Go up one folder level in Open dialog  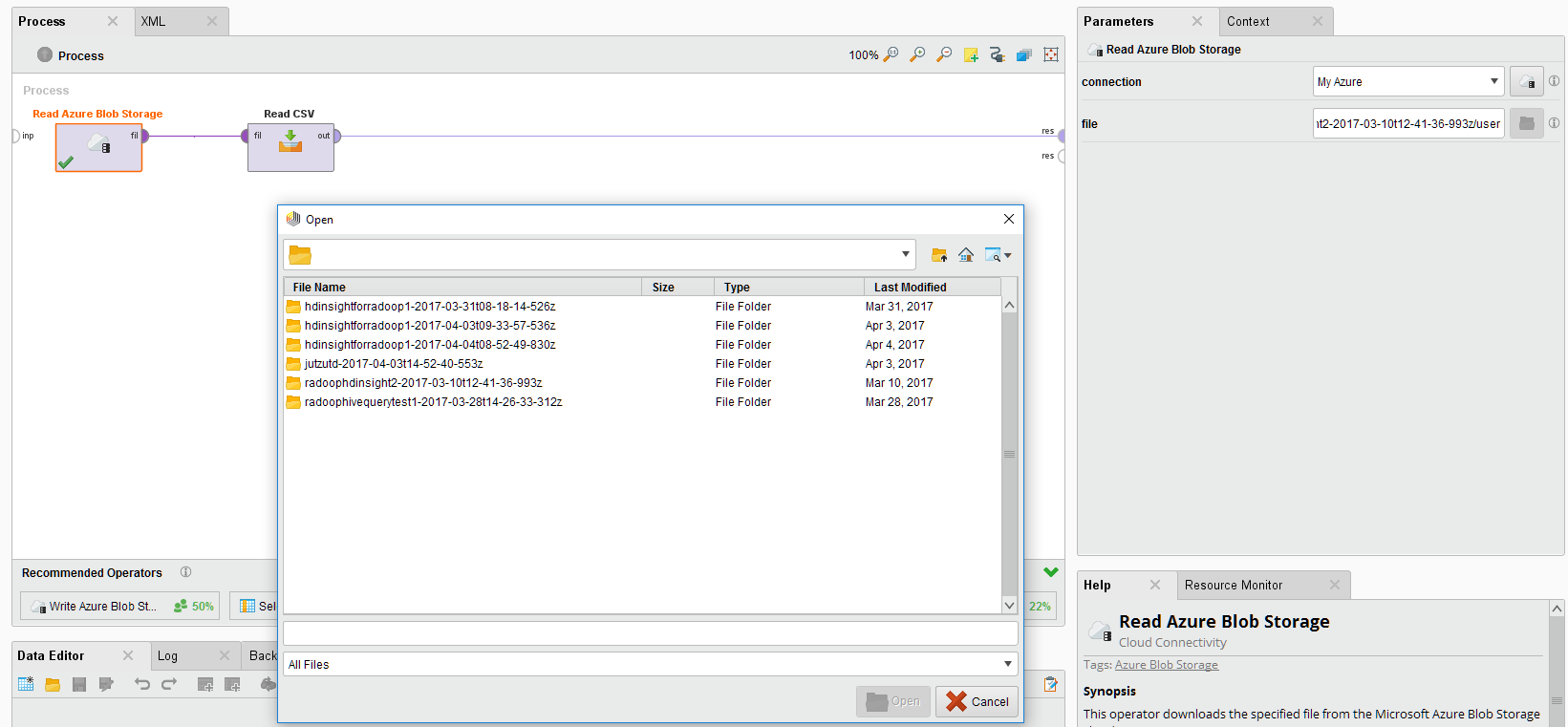[939, 255]
